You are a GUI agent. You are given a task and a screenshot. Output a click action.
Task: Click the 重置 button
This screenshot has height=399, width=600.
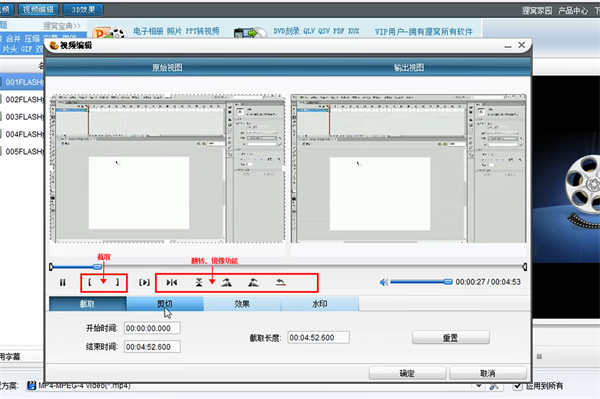(x=451, y=338)
